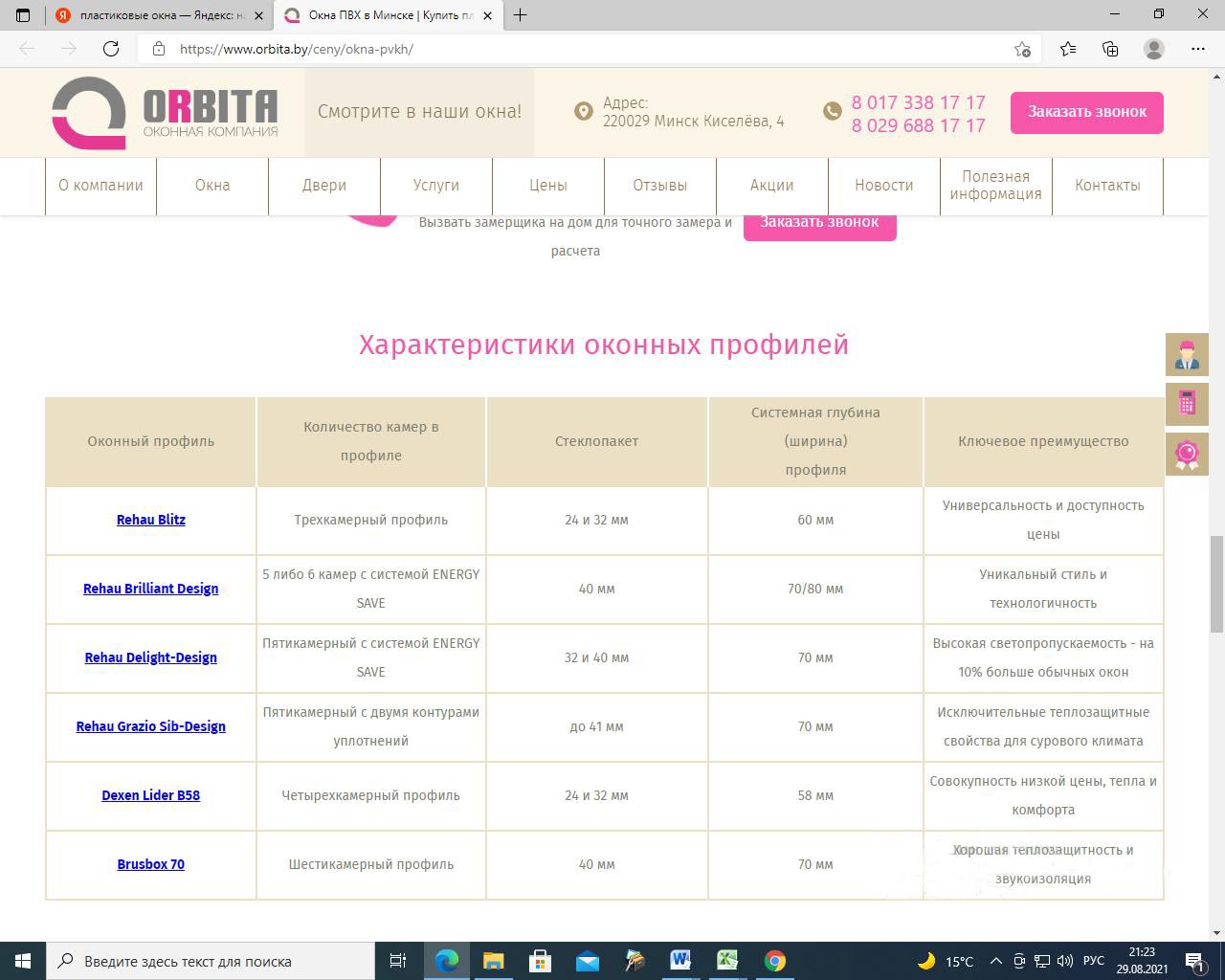Open the Окна navigation menu item
1225x980 pixels.
(x=212, y=186)
